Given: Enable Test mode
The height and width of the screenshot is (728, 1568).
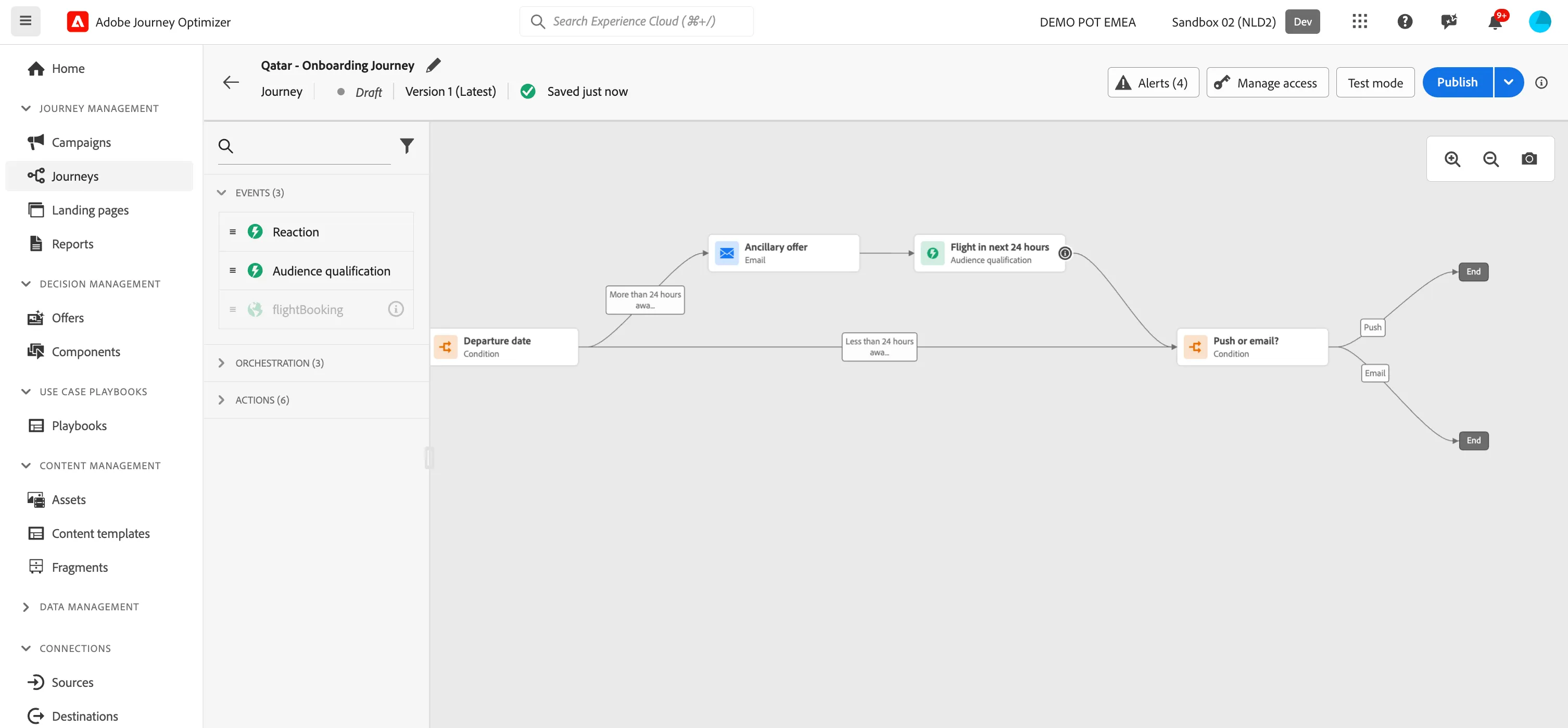Looking at the screenshot, I should [1375, 83].
